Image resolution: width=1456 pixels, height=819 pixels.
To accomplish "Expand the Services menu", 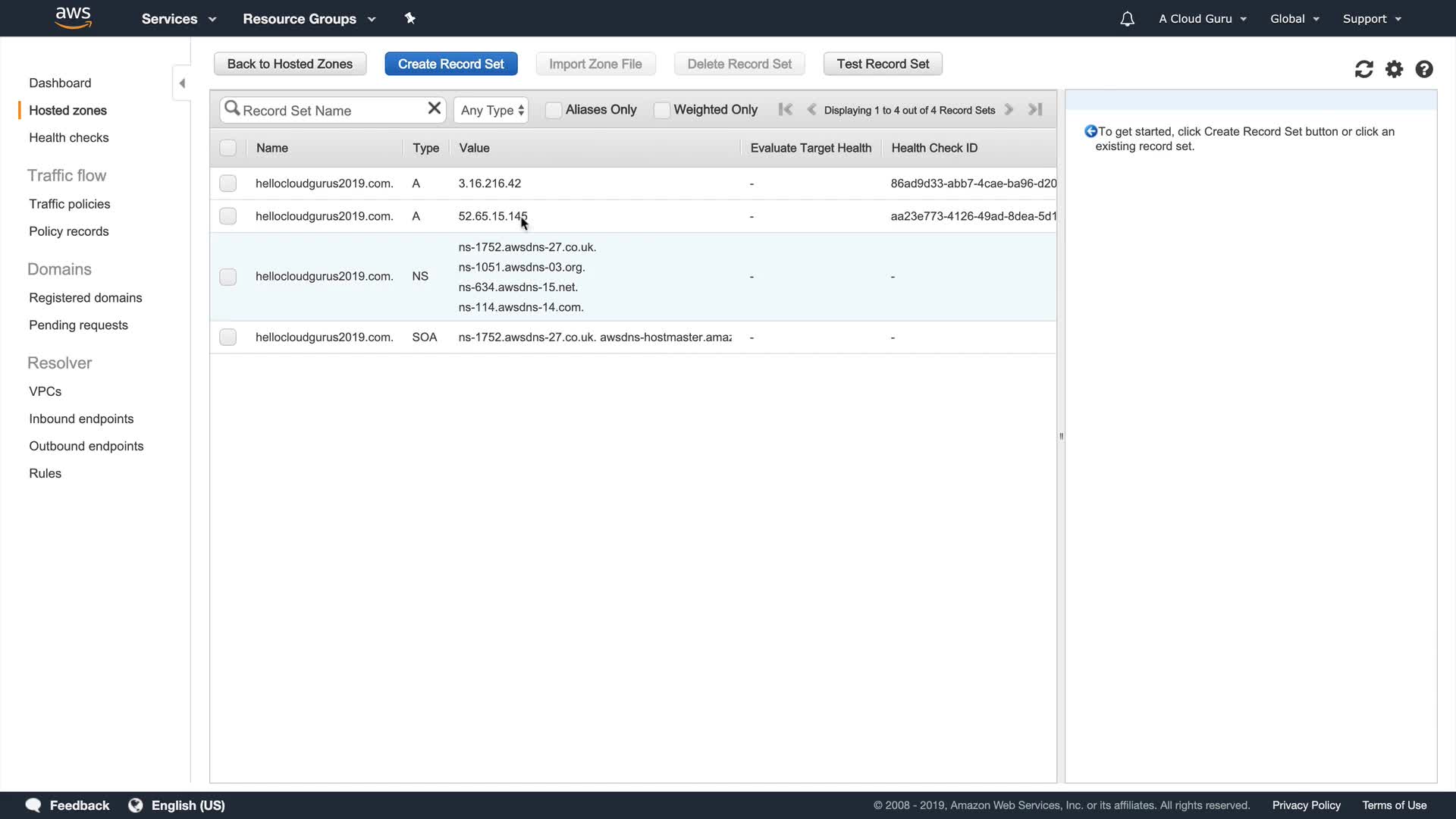I will coord(179,19).
